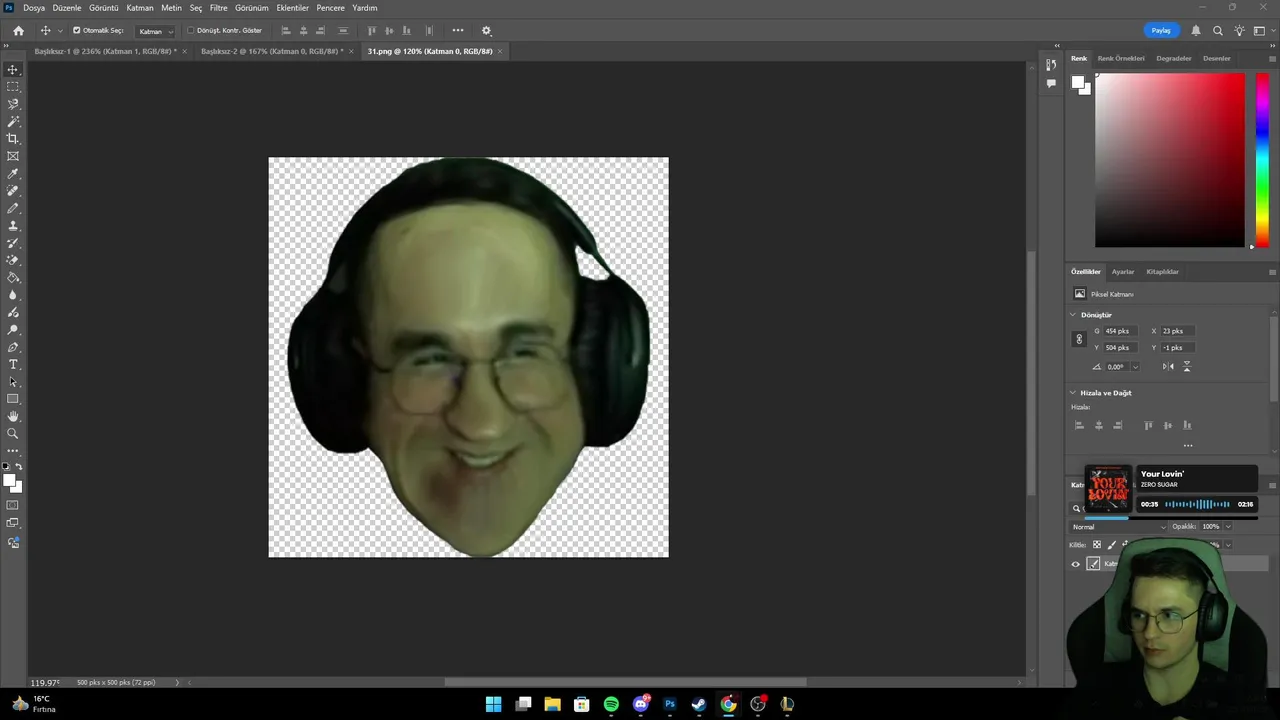The height and width of the screenshot is (720, 1280).
Task: Open the Opaklık value dropdown
Action: [x=1227, y=527]
